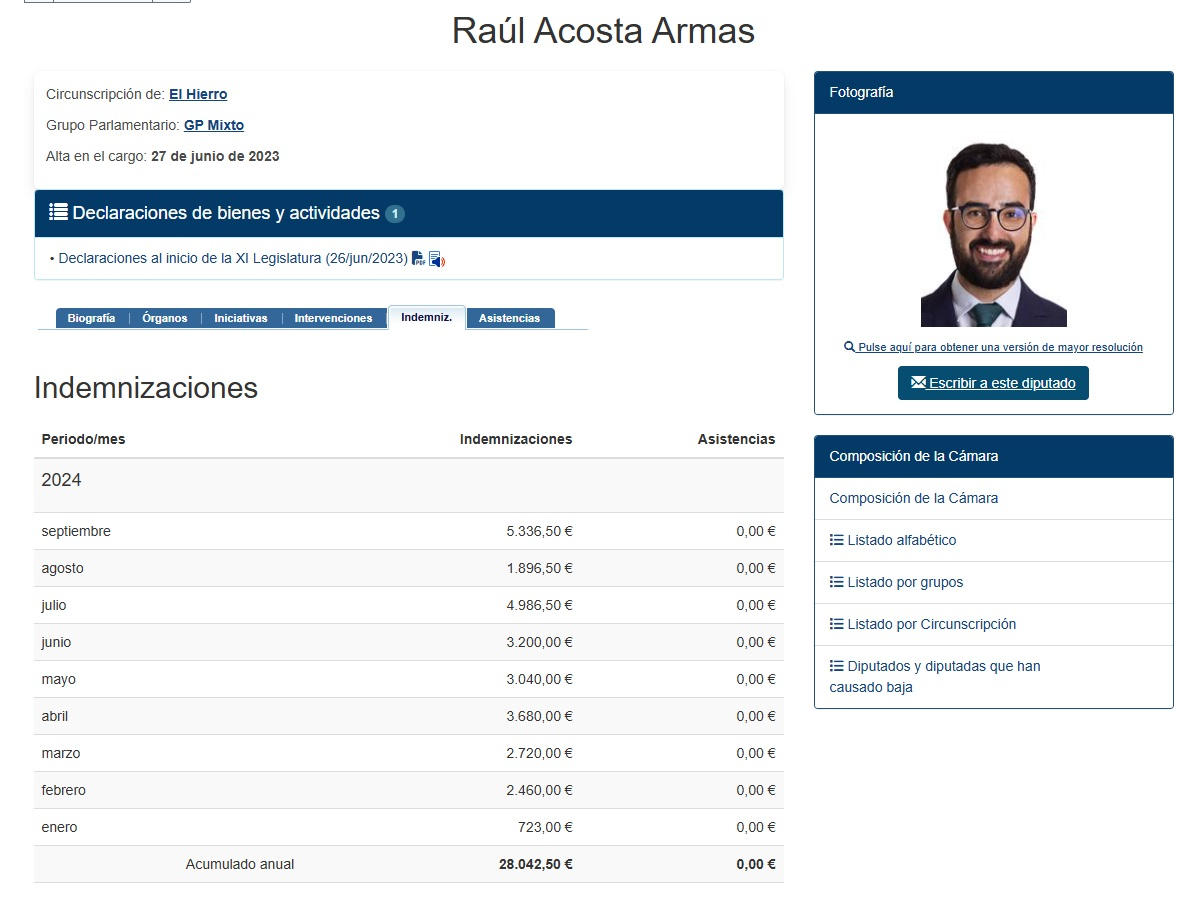The height and width of the screenshot is (897, 1179).
Task: Open the PDF icon for XI Legislatura declaration
Action: pos(418,259)
